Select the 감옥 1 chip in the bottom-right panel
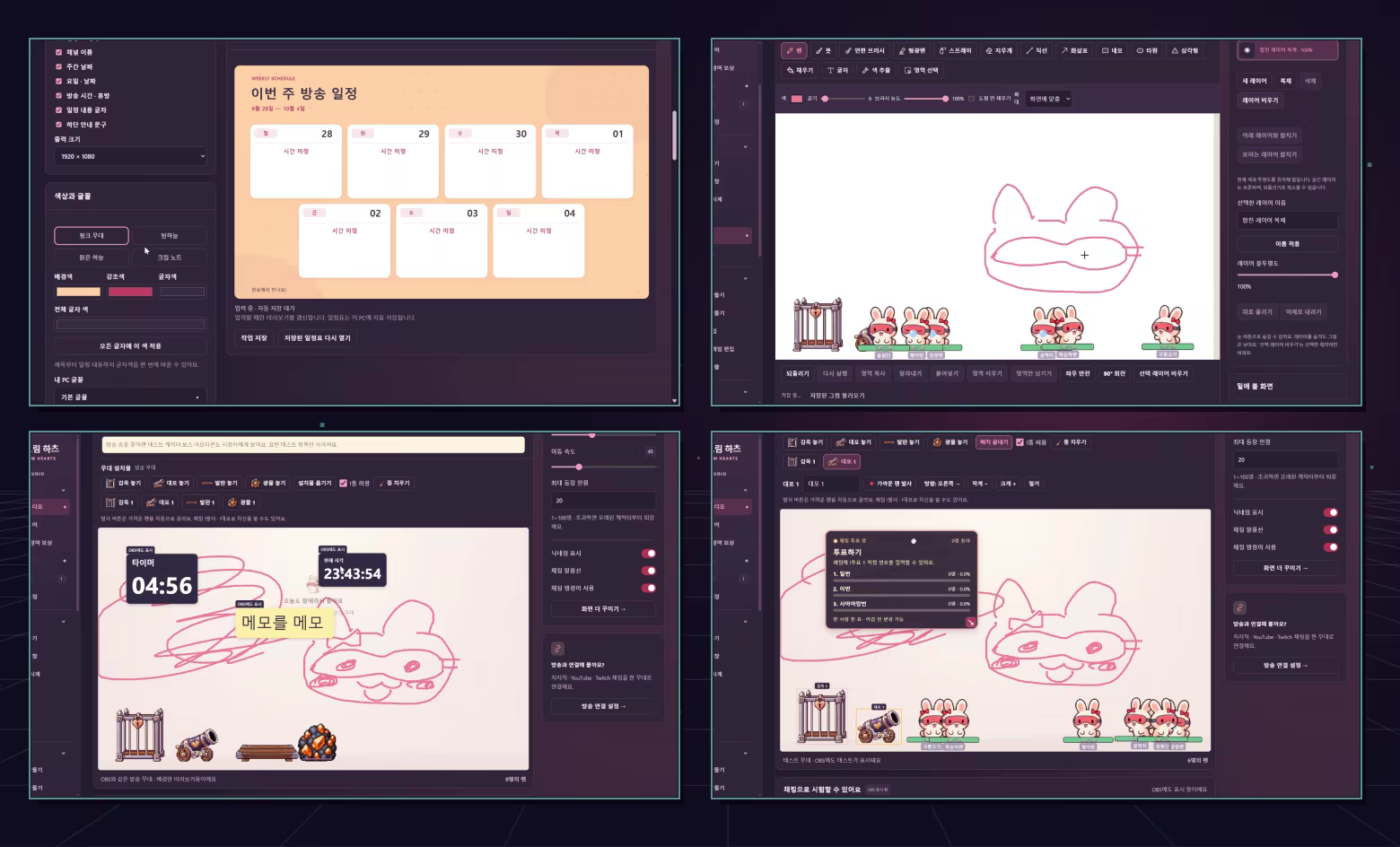This screenshot has height=847, width=1400. (x=801, y=461)
